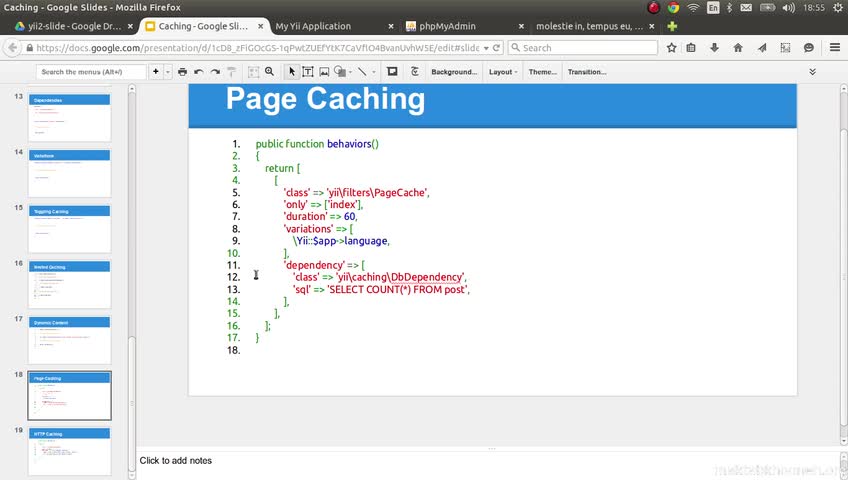Click the Search the menus field

point(91,72)
